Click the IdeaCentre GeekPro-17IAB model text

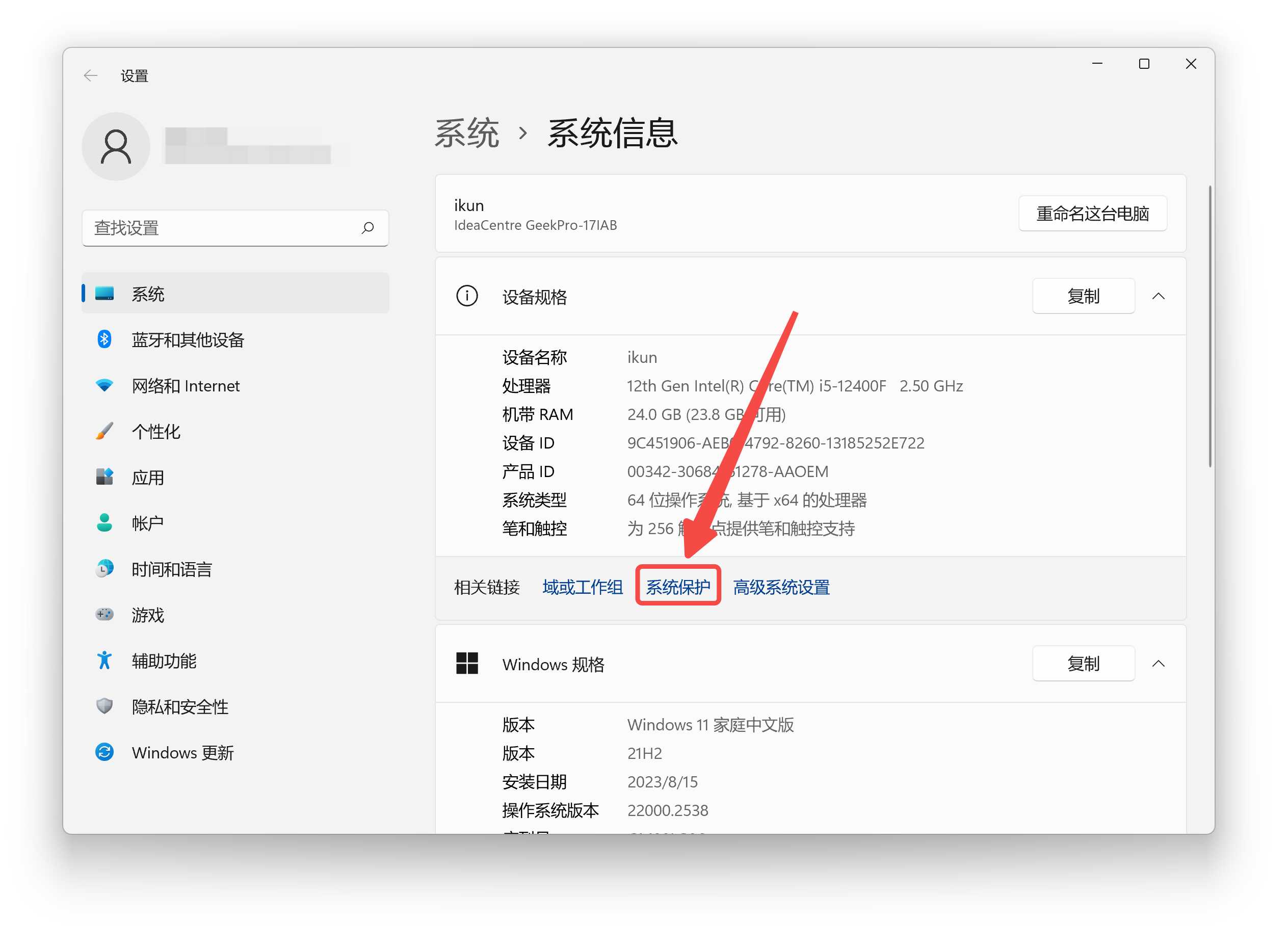[535, 225]
